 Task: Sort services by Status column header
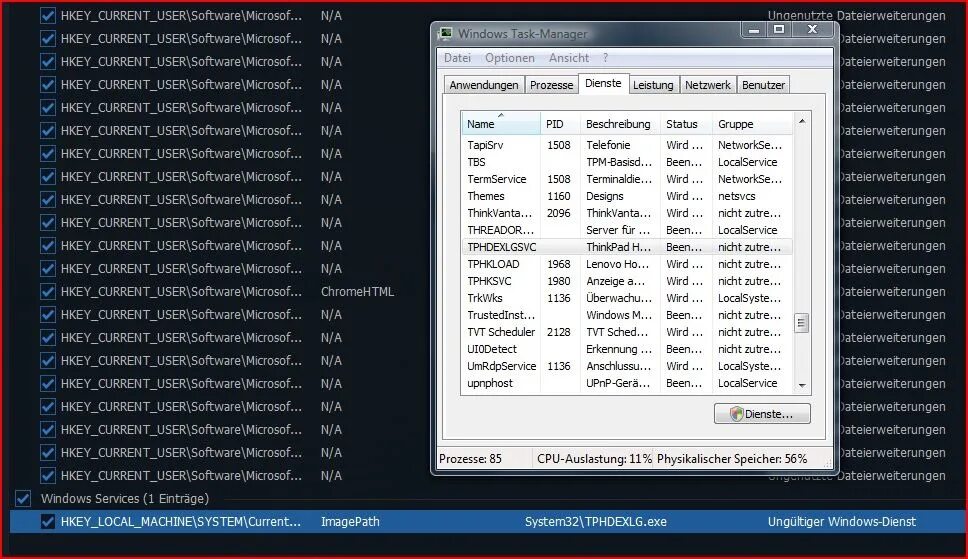pos(686,124)
